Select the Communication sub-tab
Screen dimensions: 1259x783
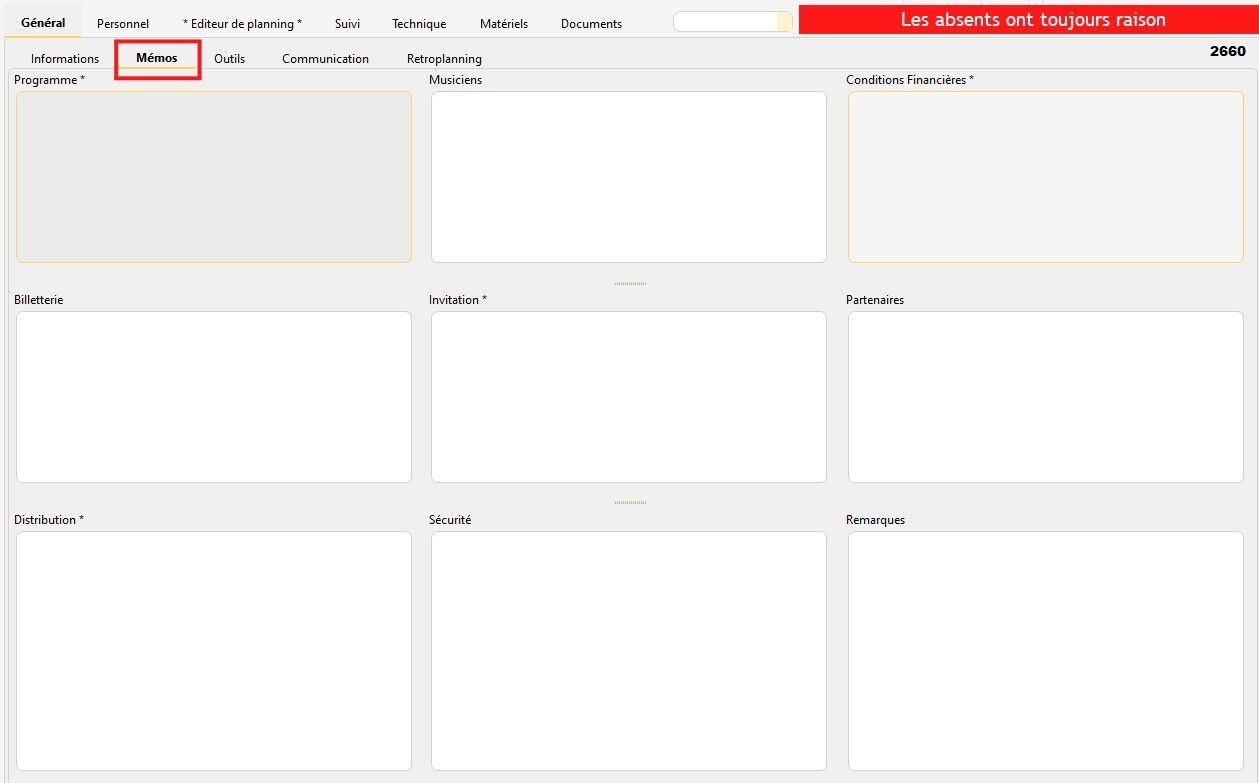(x=325, y=59)
